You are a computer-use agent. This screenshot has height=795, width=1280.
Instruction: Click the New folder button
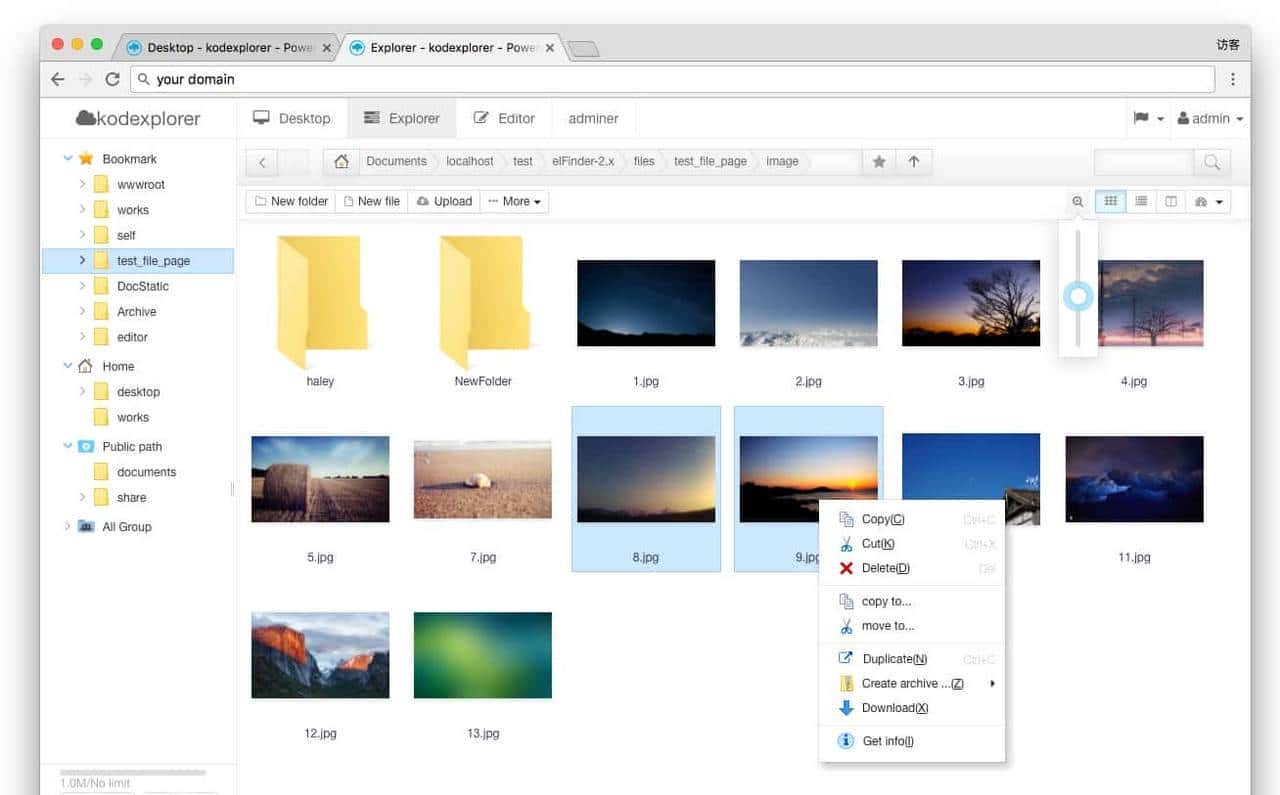(x=290, y=201)
